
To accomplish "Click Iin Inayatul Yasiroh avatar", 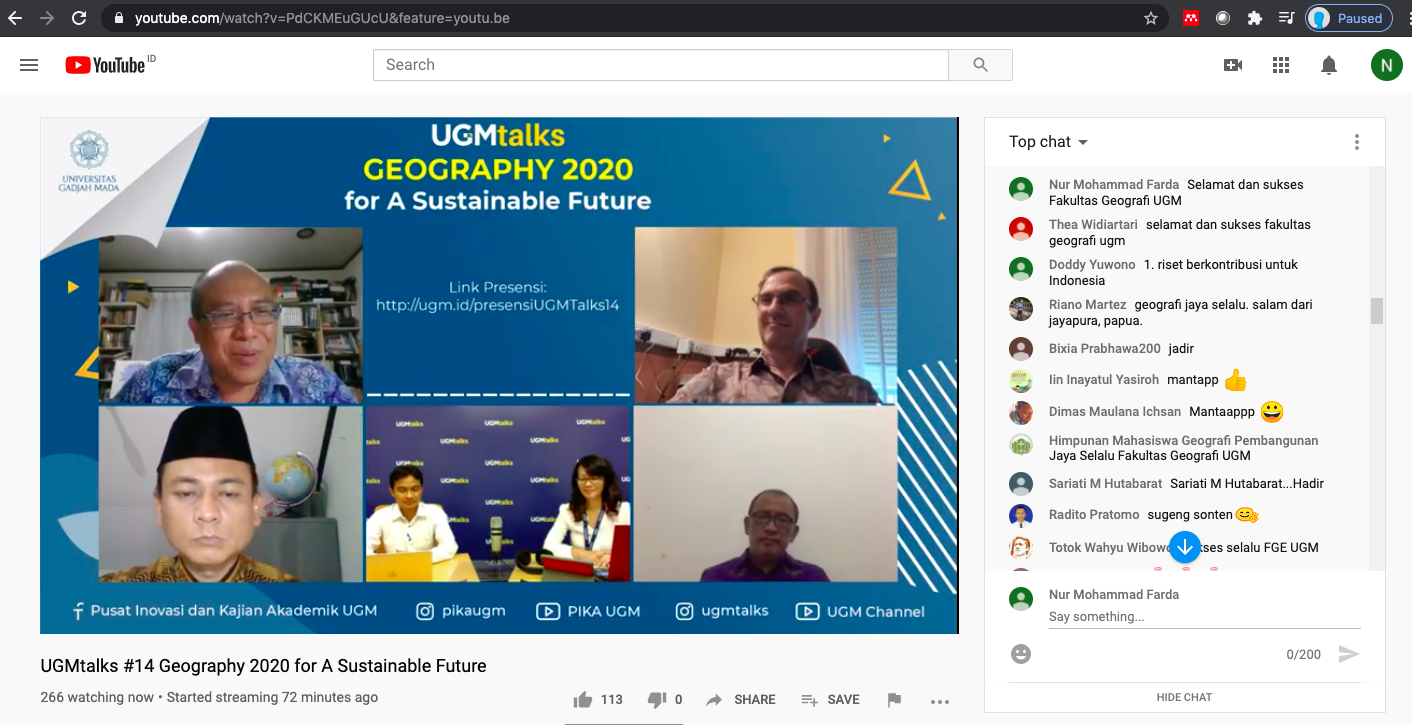I will pyautogui.click(x=1021, y=380).
